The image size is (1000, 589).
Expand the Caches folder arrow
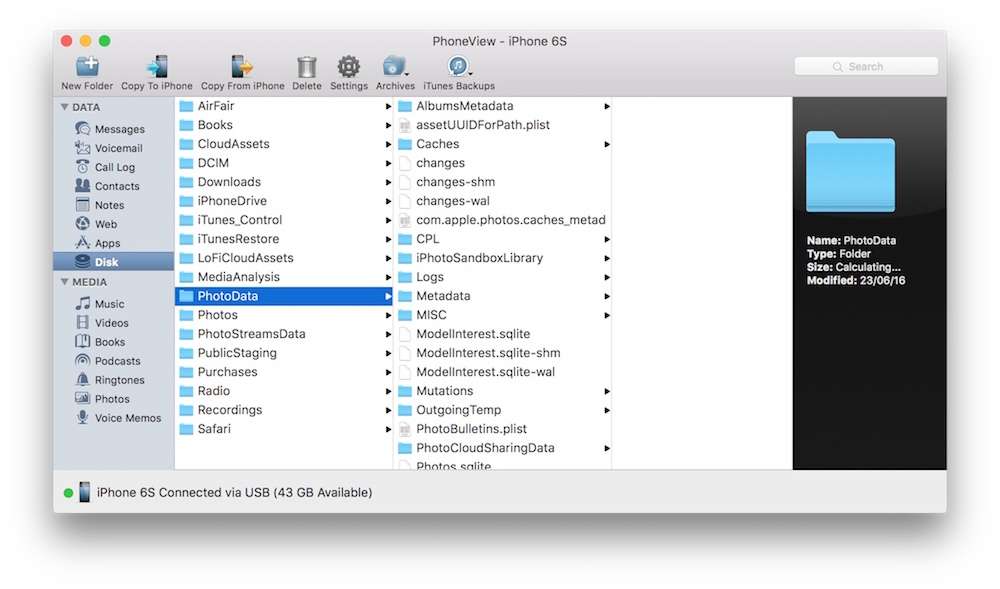click(x=607, y=144)
